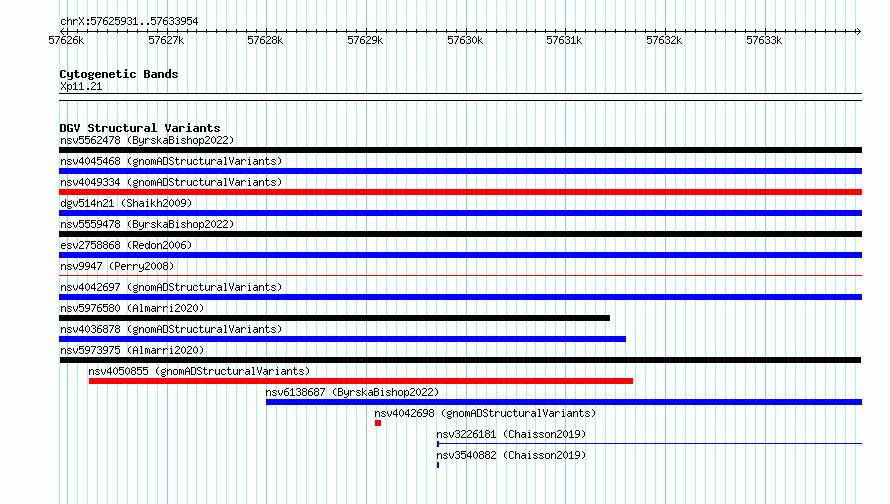This screenshot has height=504, width=890.
Task: Click the blue nsv4036878 variant bar
Action: coord(342,339)
